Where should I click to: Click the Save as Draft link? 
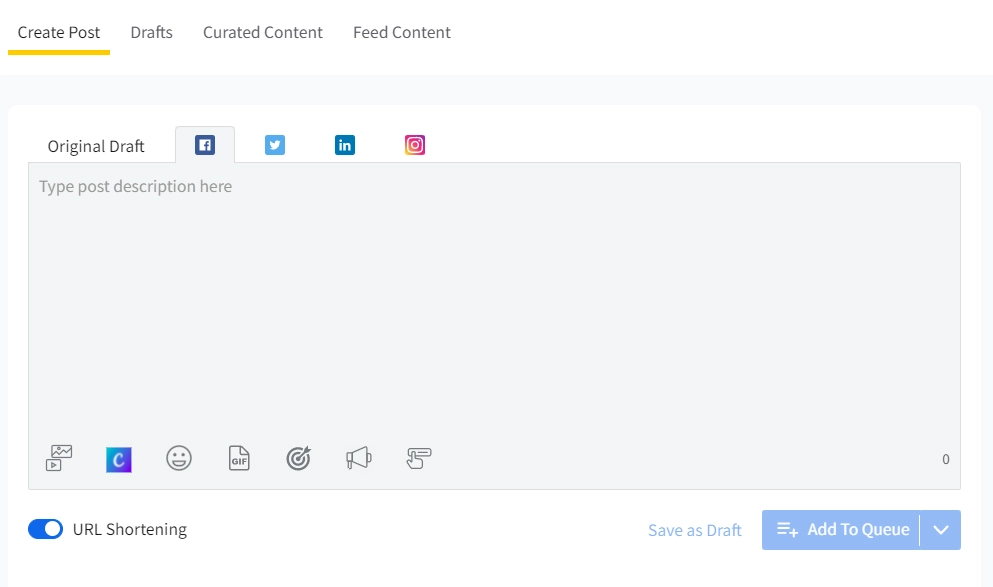(x=695, y=530)
